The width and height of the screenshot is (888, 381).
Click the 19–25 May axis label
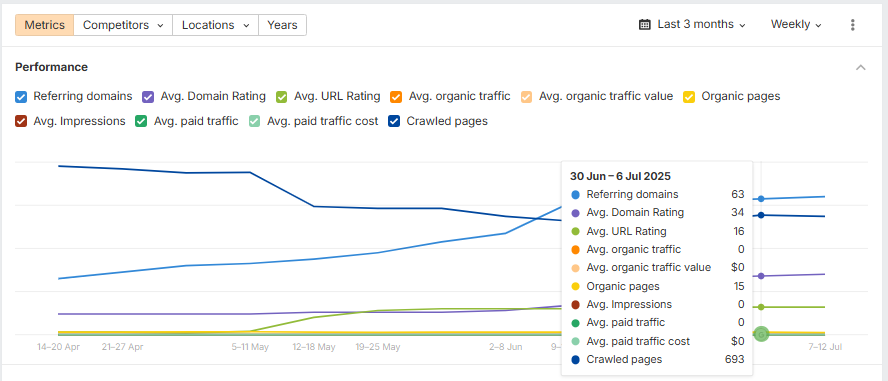(x=378, y=347)
